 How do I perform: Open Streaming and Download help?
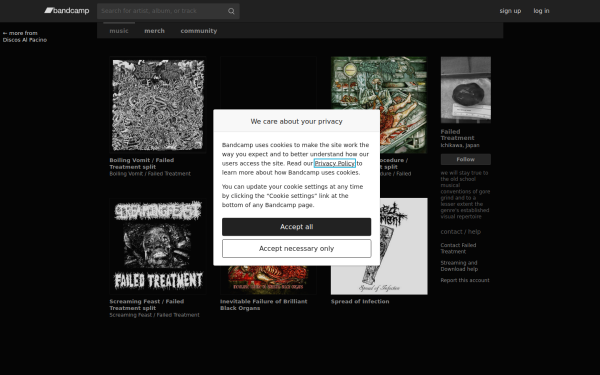459,266
